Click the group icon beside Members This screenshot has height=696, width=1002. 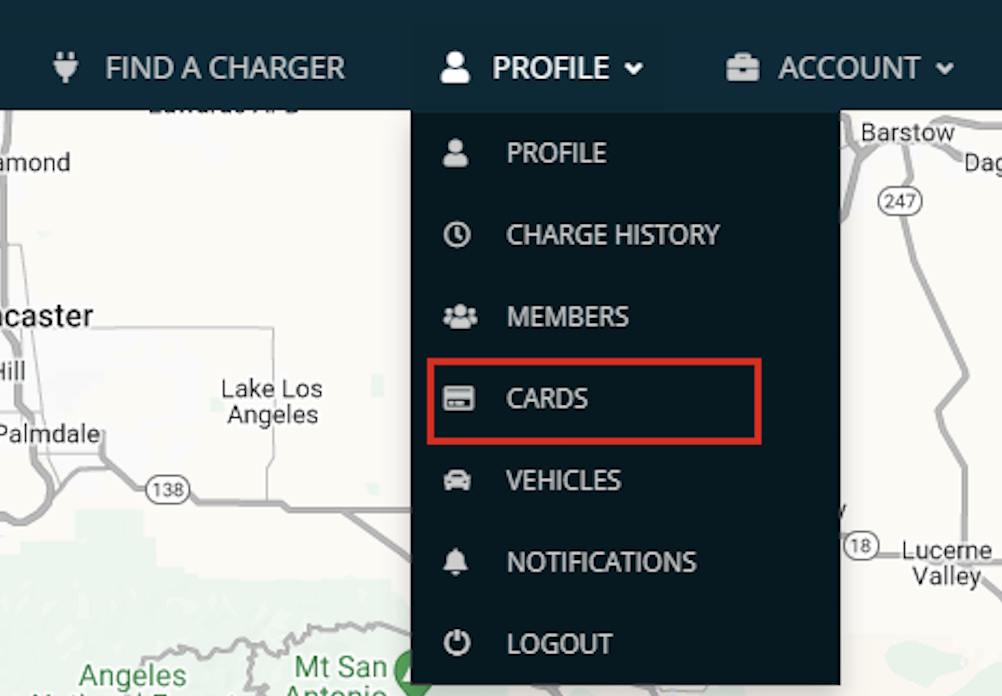(x=459, y=317)
